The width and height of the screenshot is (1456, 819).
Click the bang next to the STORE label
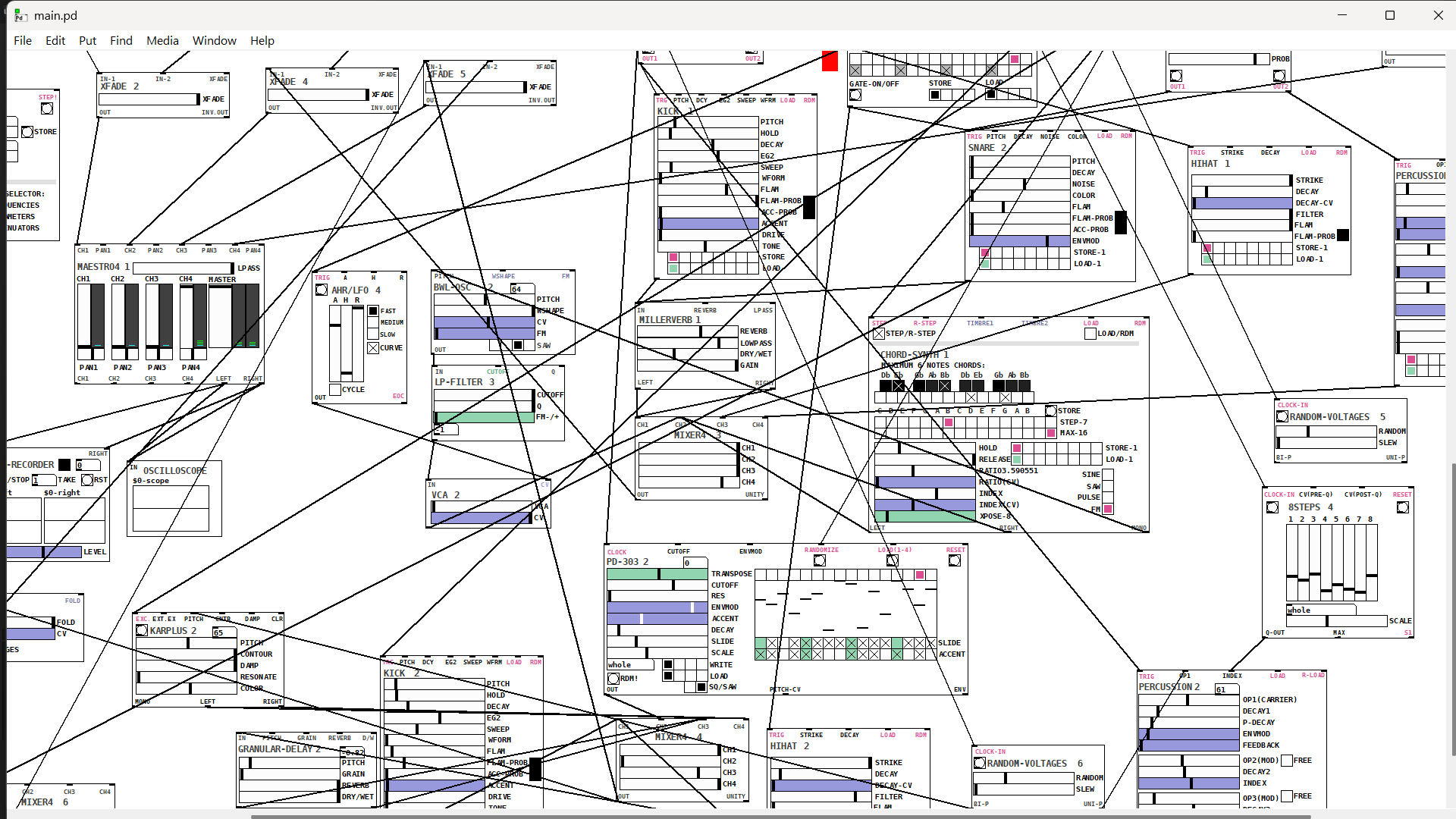click(x=27, y=132)
